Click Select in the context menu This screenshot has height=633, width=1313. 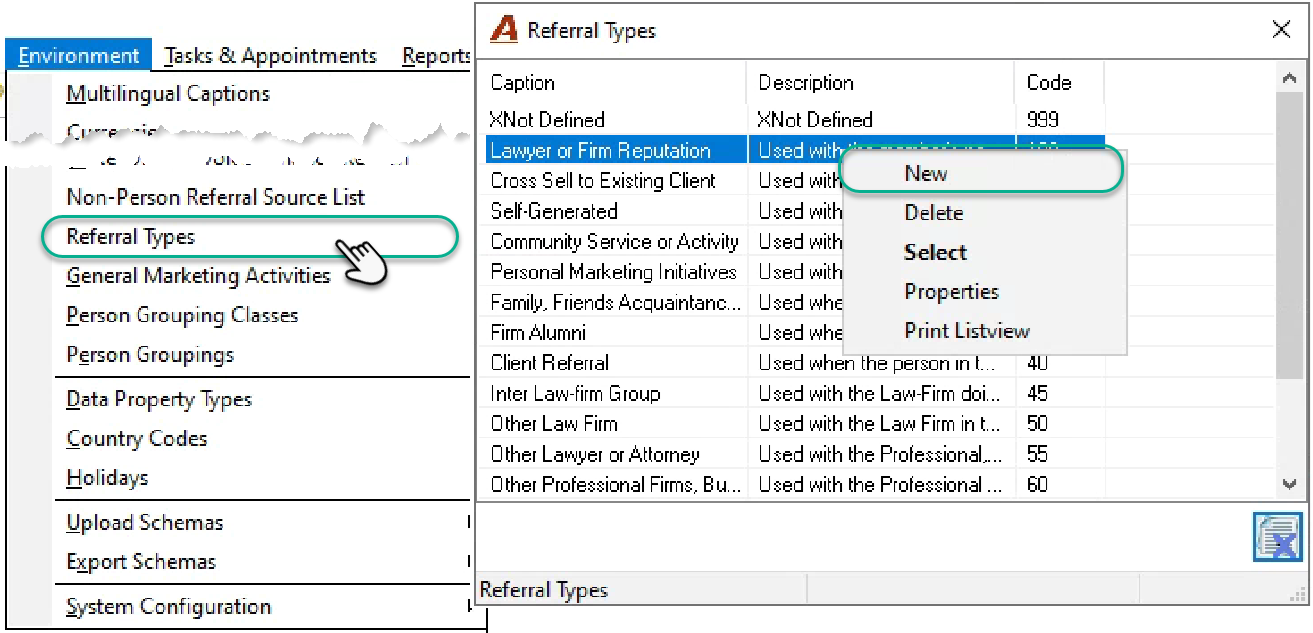coord(935,253)
